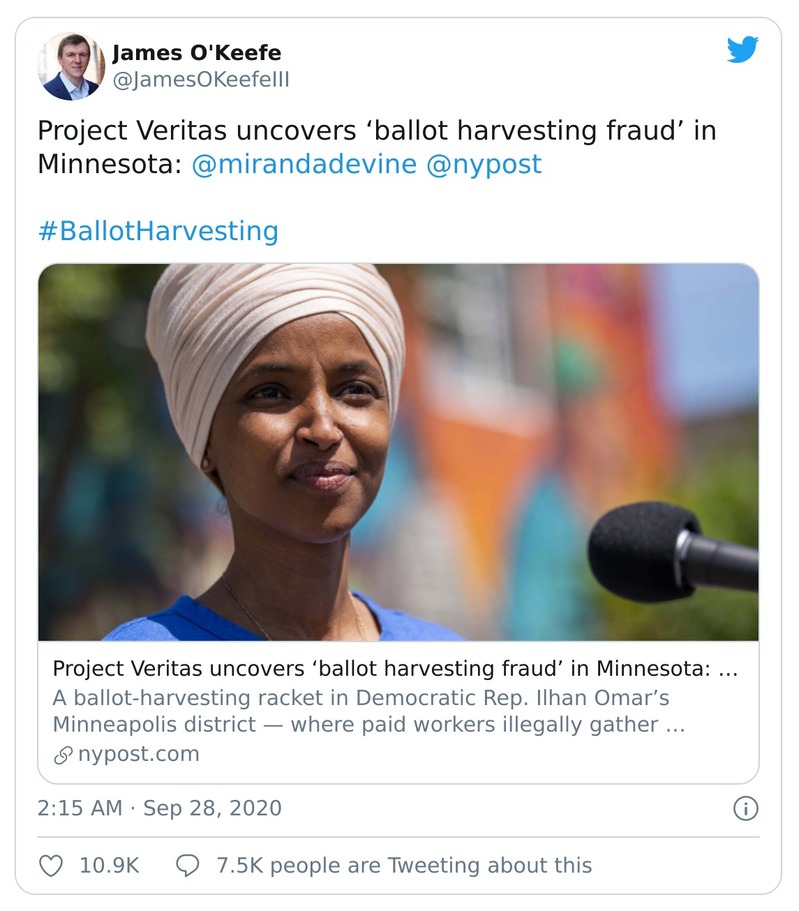Click the card description about the ballot-harvesting racket
This screenshot has width=799, height=911.
coord(368,711)
